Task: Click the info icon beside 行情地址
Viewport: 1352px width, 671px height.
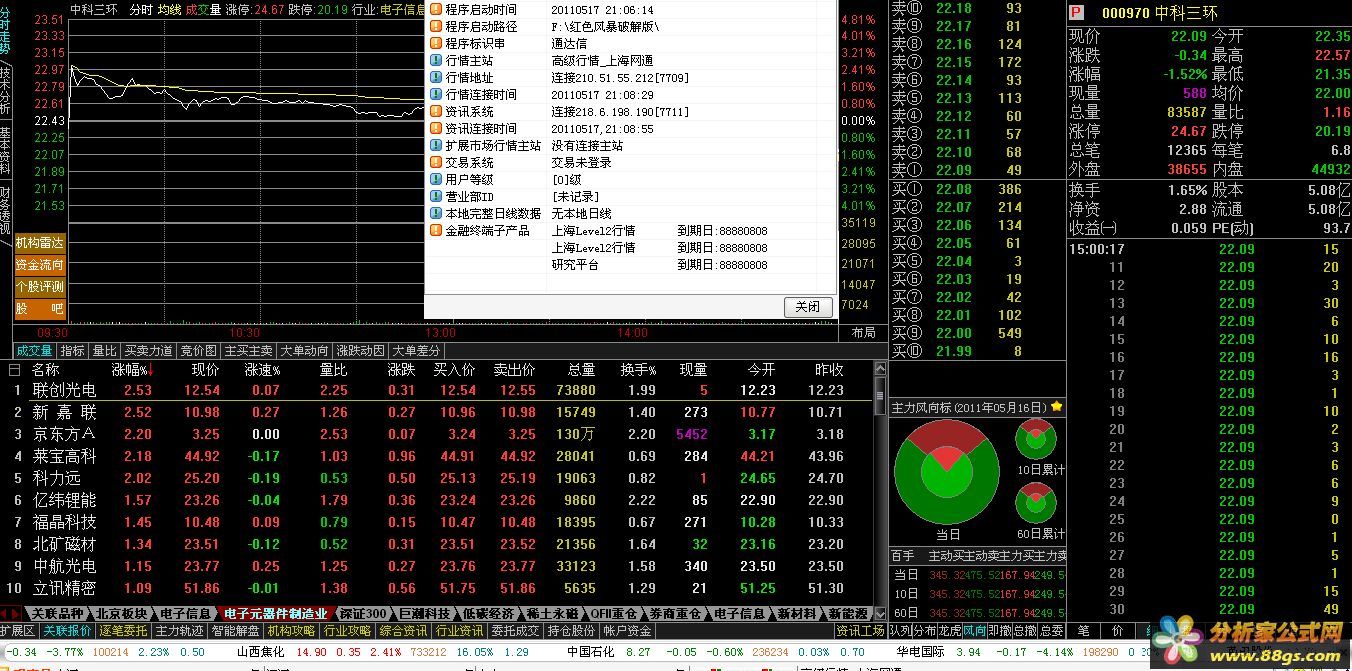Action: pos(435,77)
